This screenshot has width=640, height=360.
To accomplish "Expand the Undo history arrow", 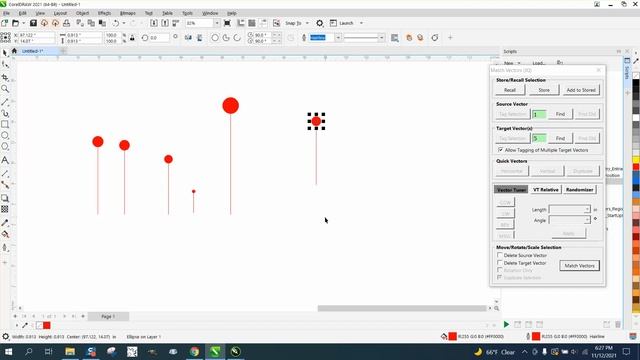I will tap(124, 23).
